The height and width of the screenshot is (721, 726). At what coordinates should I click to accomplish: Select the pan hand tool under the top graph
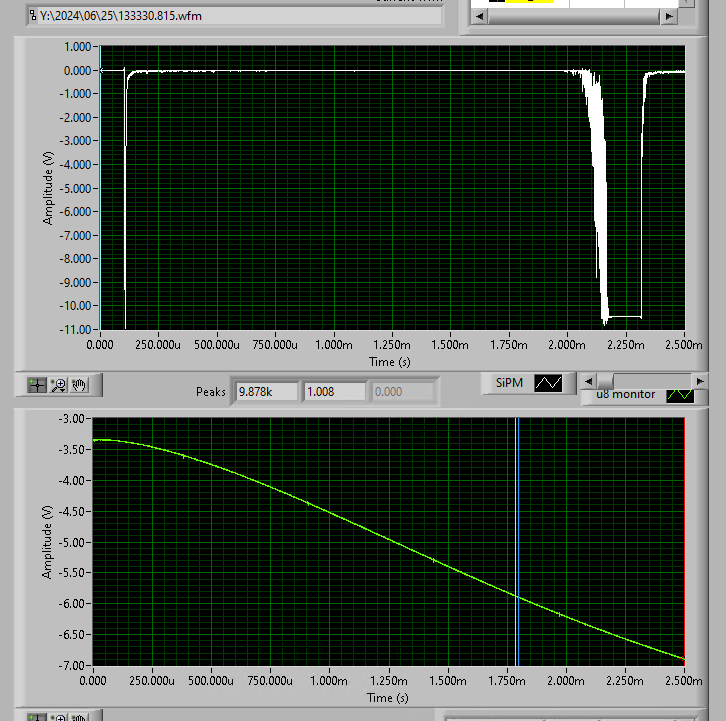coord(79,385)
